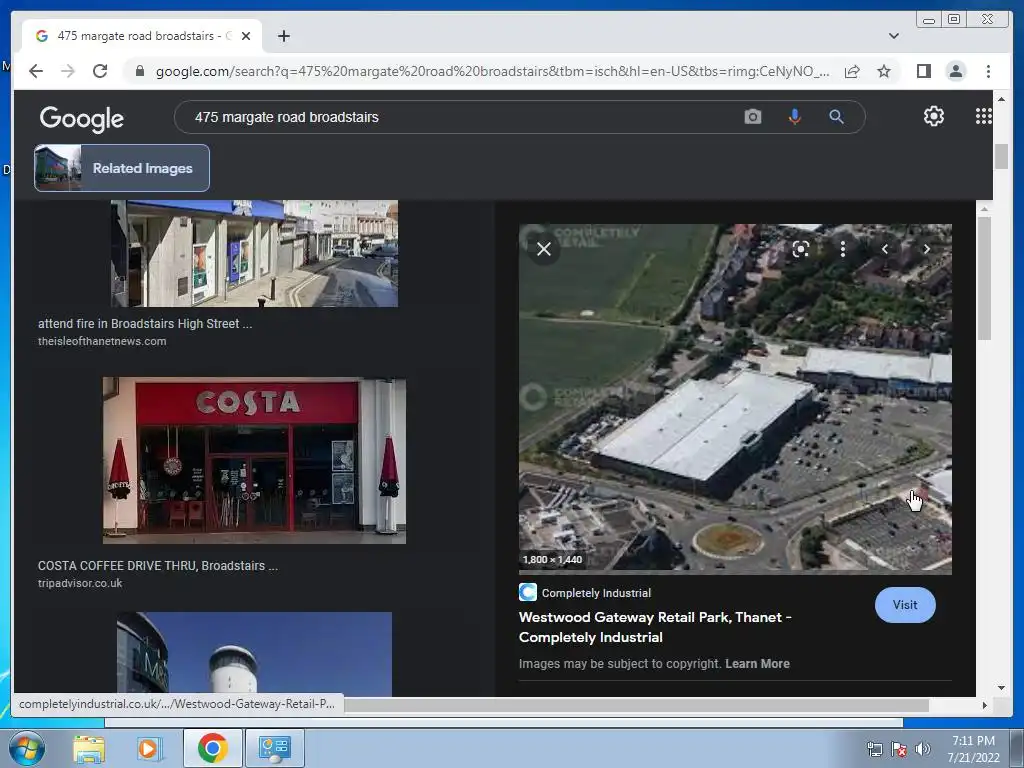1024x768 pixels.
Task: Open the preview more options menu
Action: (842, 249)
